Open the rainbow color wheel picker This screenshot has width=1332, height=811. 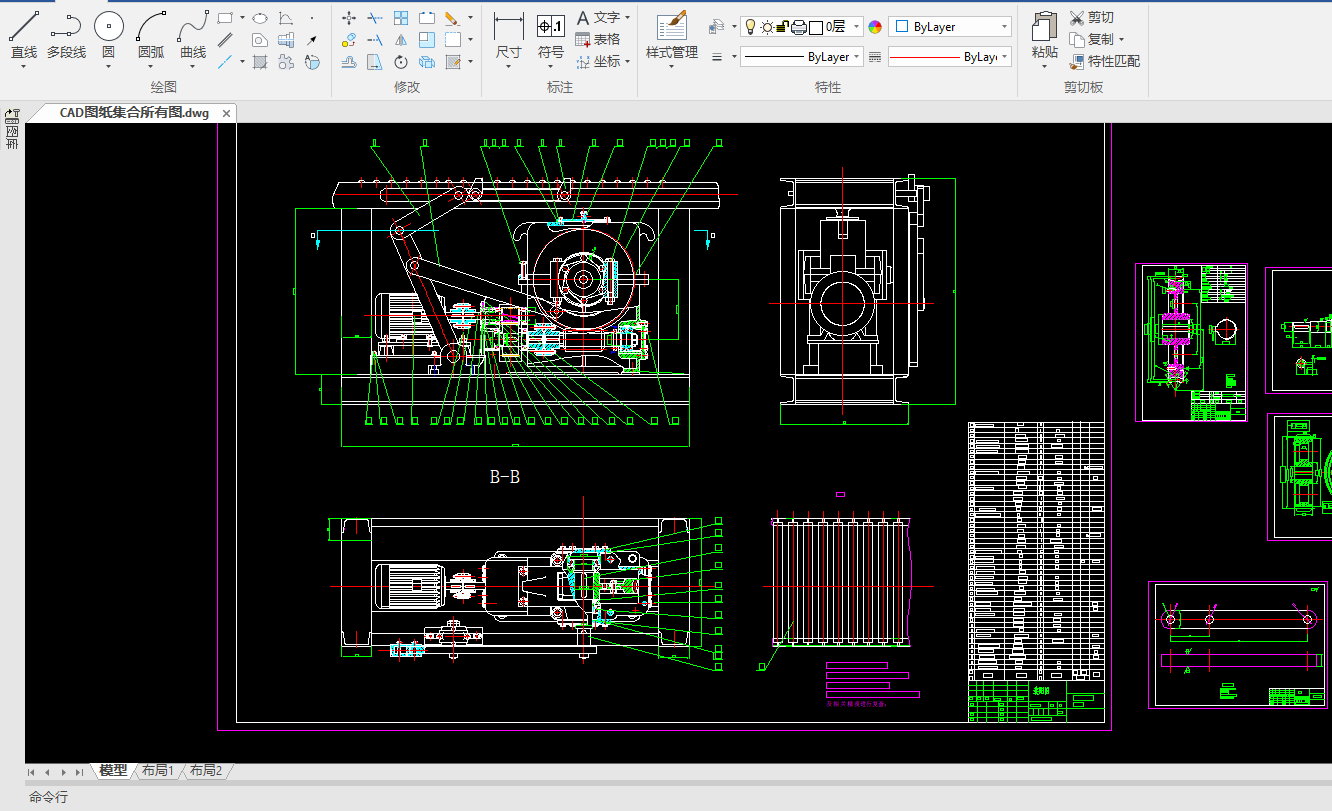click(875, 27)
